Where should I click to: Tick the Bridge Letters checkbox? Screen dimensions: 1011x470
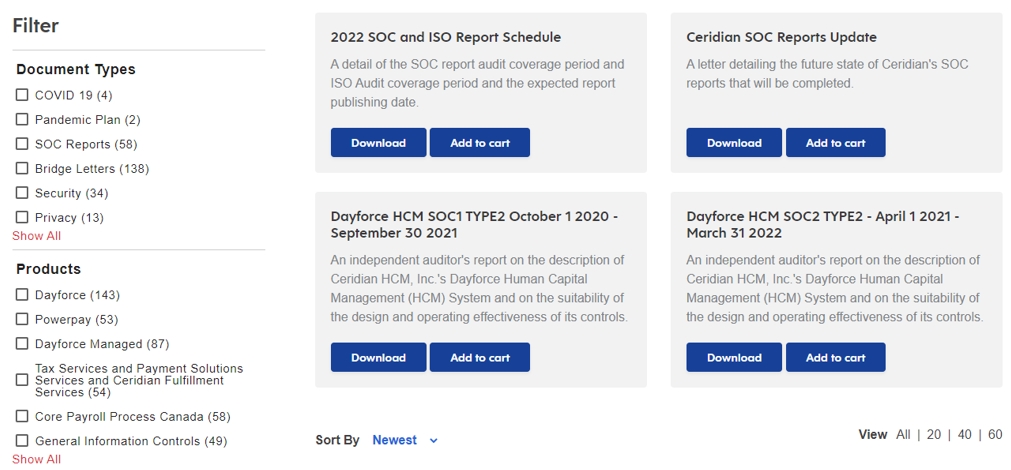coord(22,168)
